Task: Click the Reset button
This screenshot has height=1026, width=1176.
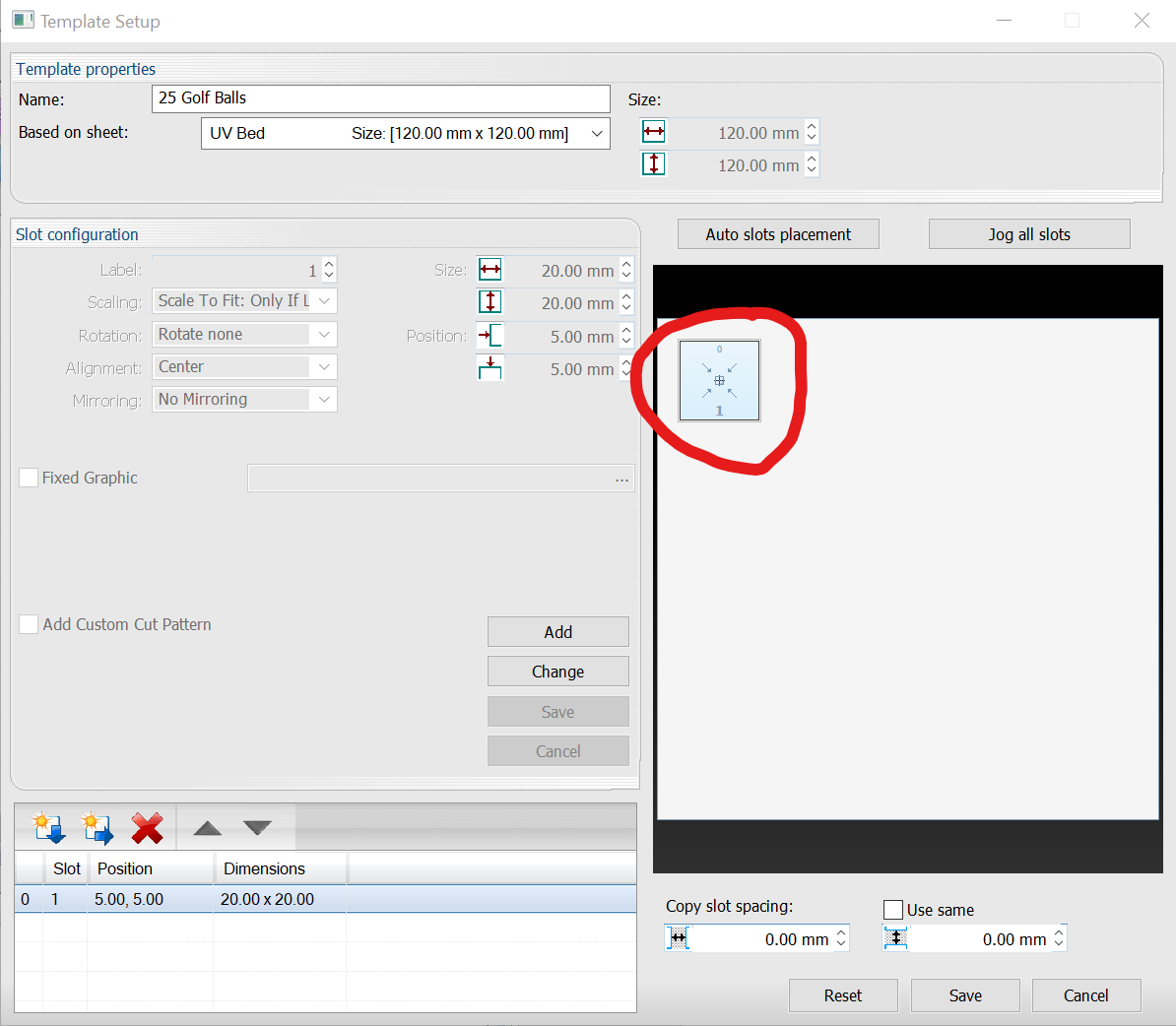Action: [x=843, y=995]
